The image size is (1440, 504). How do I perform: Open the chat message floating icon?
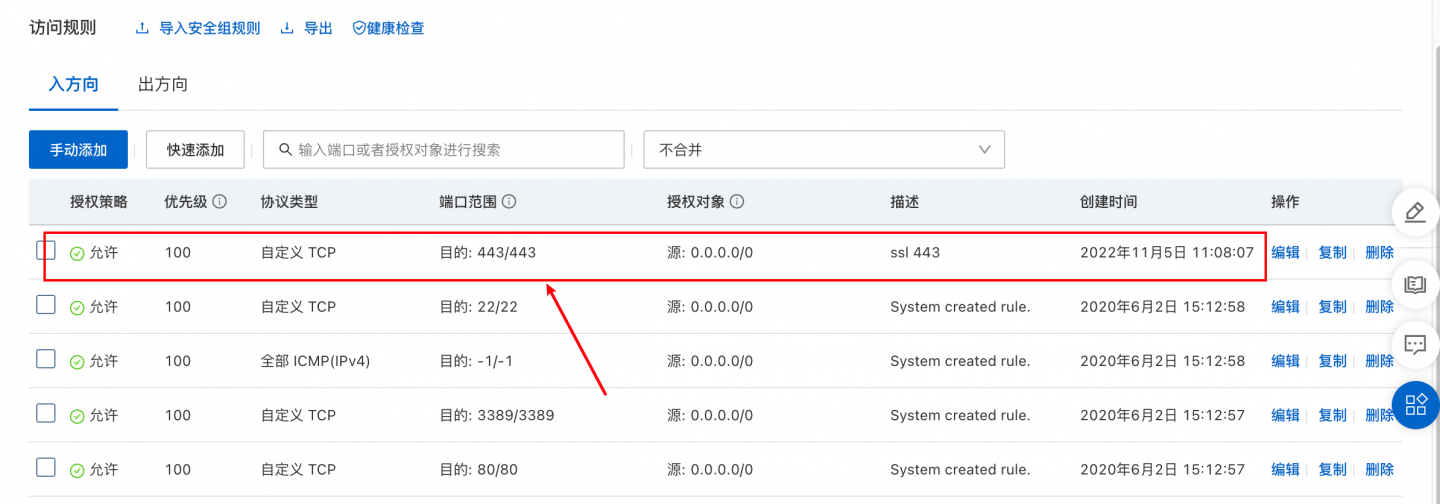1414,345
